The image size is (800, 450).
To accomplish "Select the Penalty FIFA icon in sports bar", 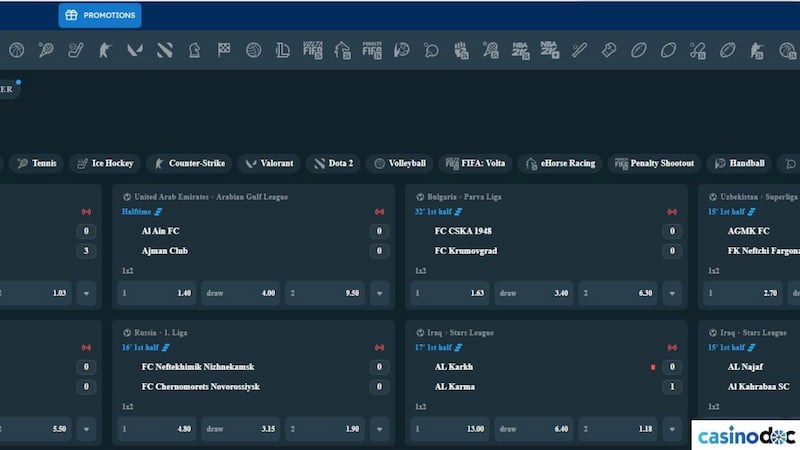I will pos(372,50).
